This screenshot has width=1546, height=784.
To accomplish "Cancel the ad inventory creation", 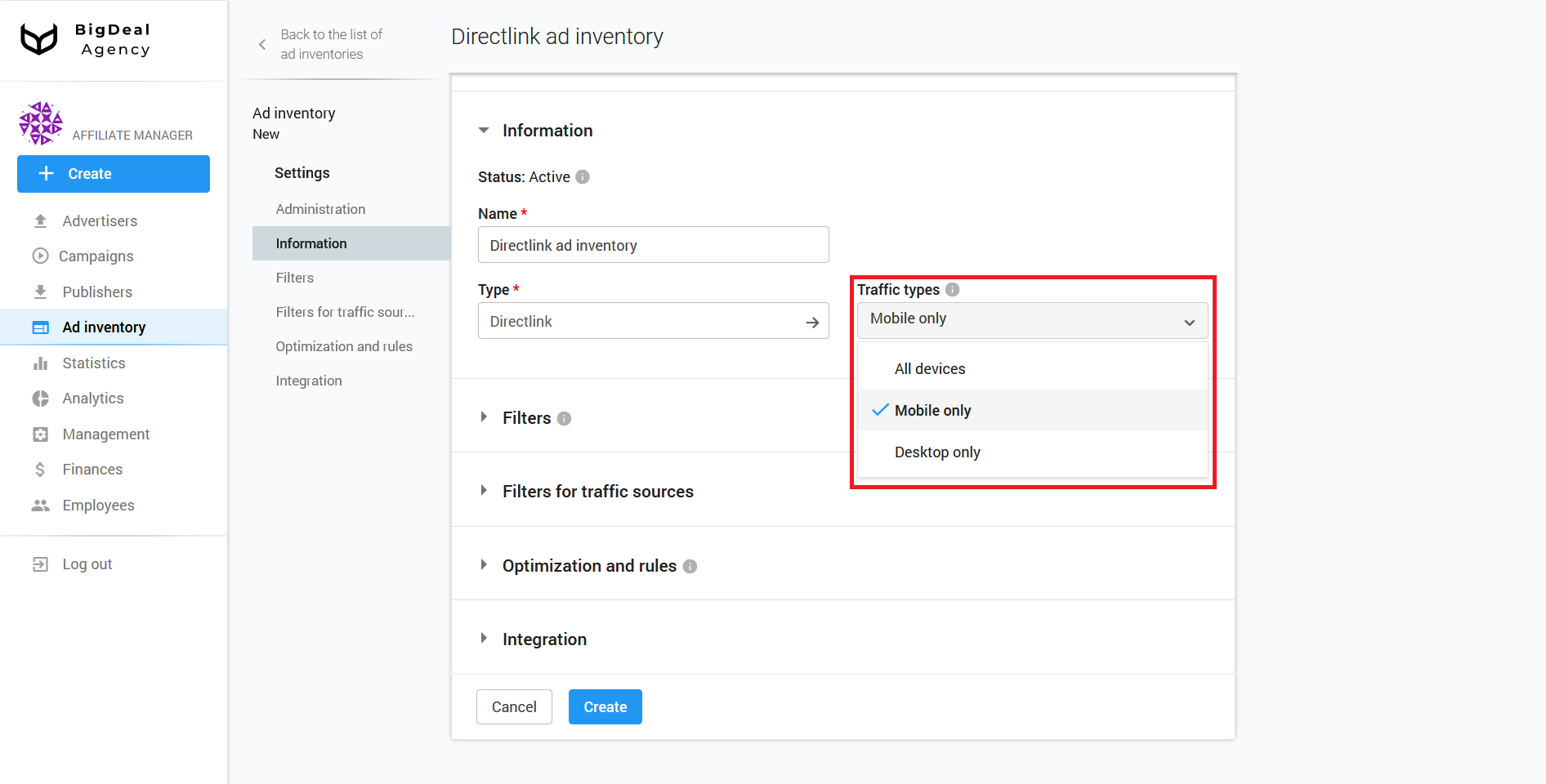I will [514, 706].
